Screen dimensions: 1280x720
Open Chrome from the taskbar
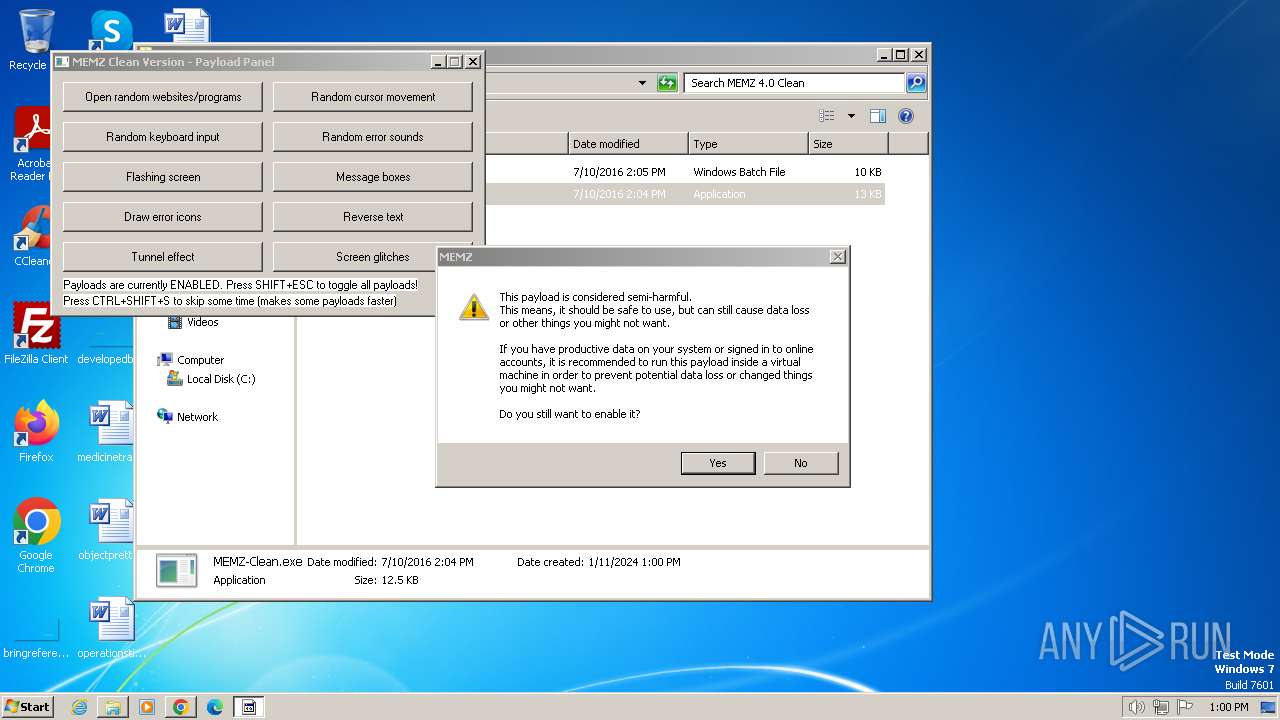(x=181, y=707)
